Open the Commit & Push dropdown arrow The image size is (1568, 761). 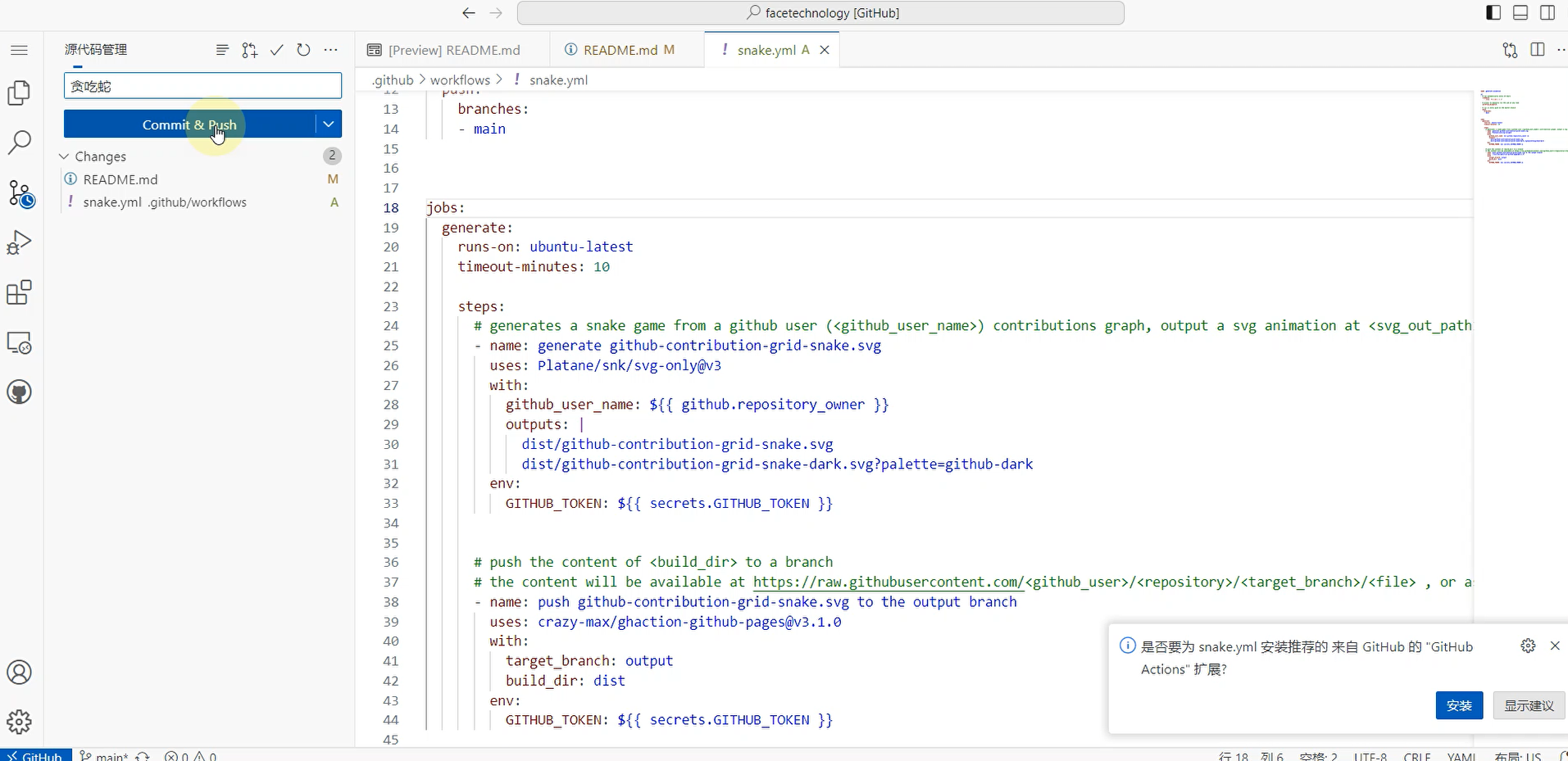point(327,124)
